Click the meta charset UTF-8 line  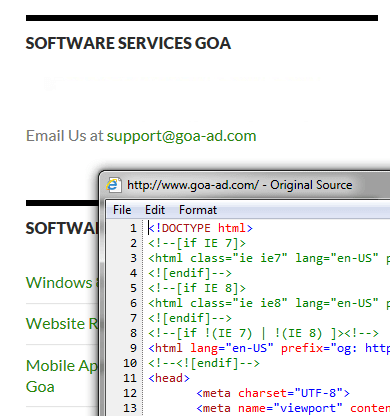click(273, 393)
